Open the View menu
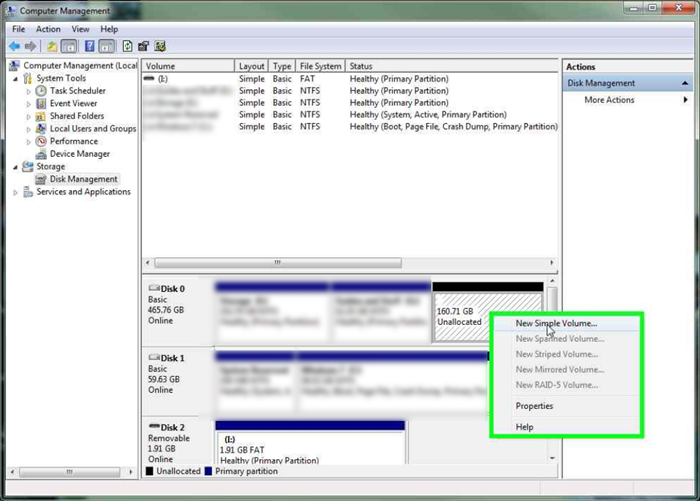Screen dimensions: 700x501 (80, 29)
